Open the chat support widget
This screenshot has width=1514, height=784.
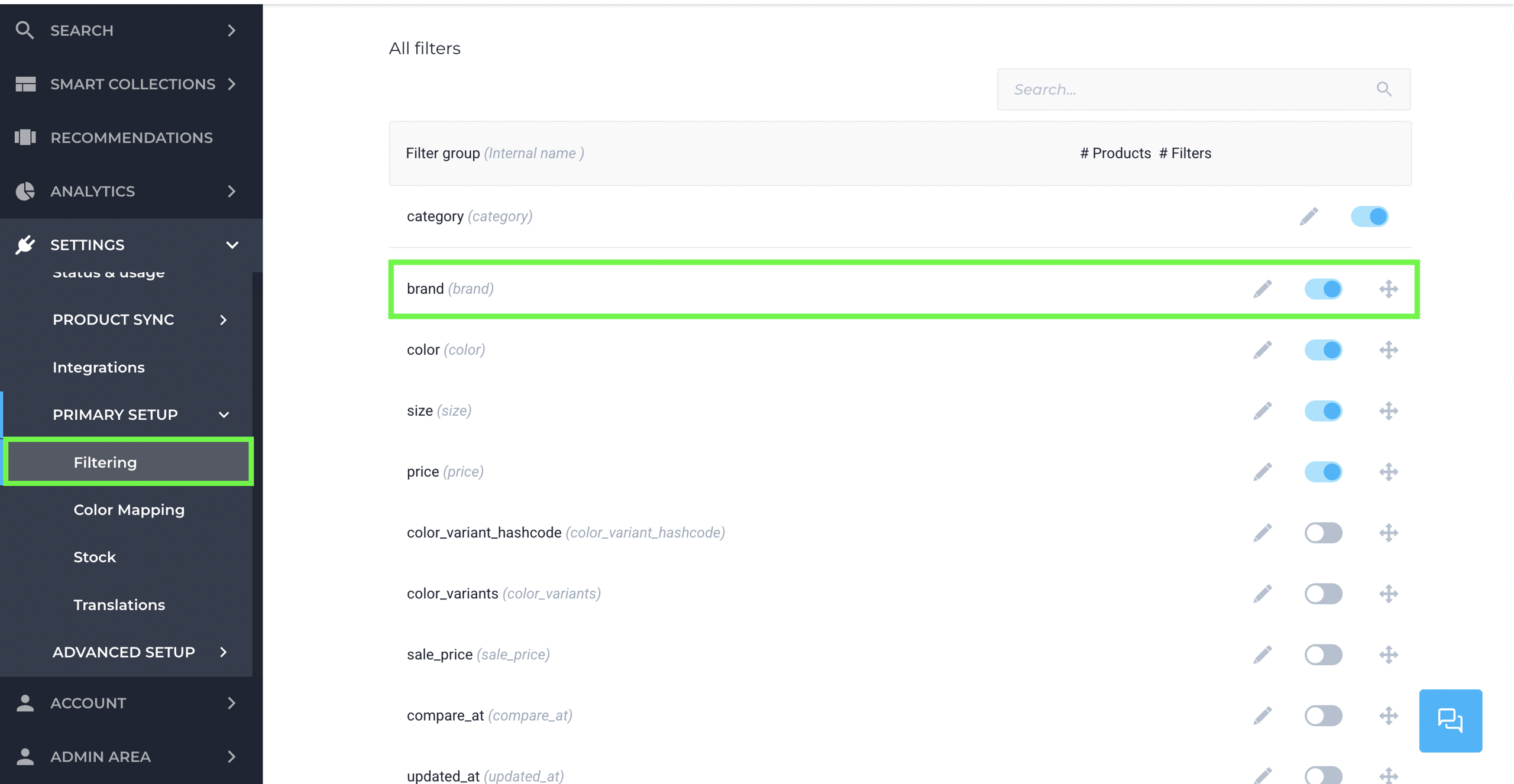1450,720
